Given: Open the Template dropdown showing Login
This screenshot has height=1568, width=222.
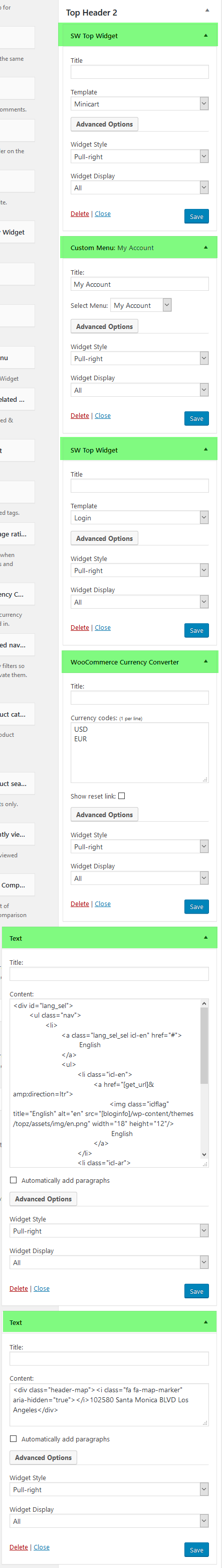Looking at the screenshot, I should click(x=139, y=517).
